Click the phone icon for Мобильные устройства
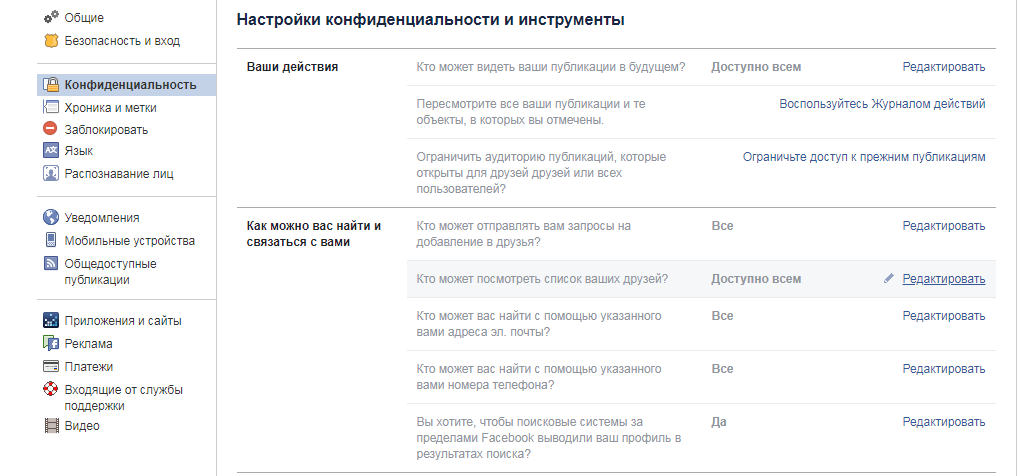This screenshot has width=1021, height=476. click(x=51, y=240)
